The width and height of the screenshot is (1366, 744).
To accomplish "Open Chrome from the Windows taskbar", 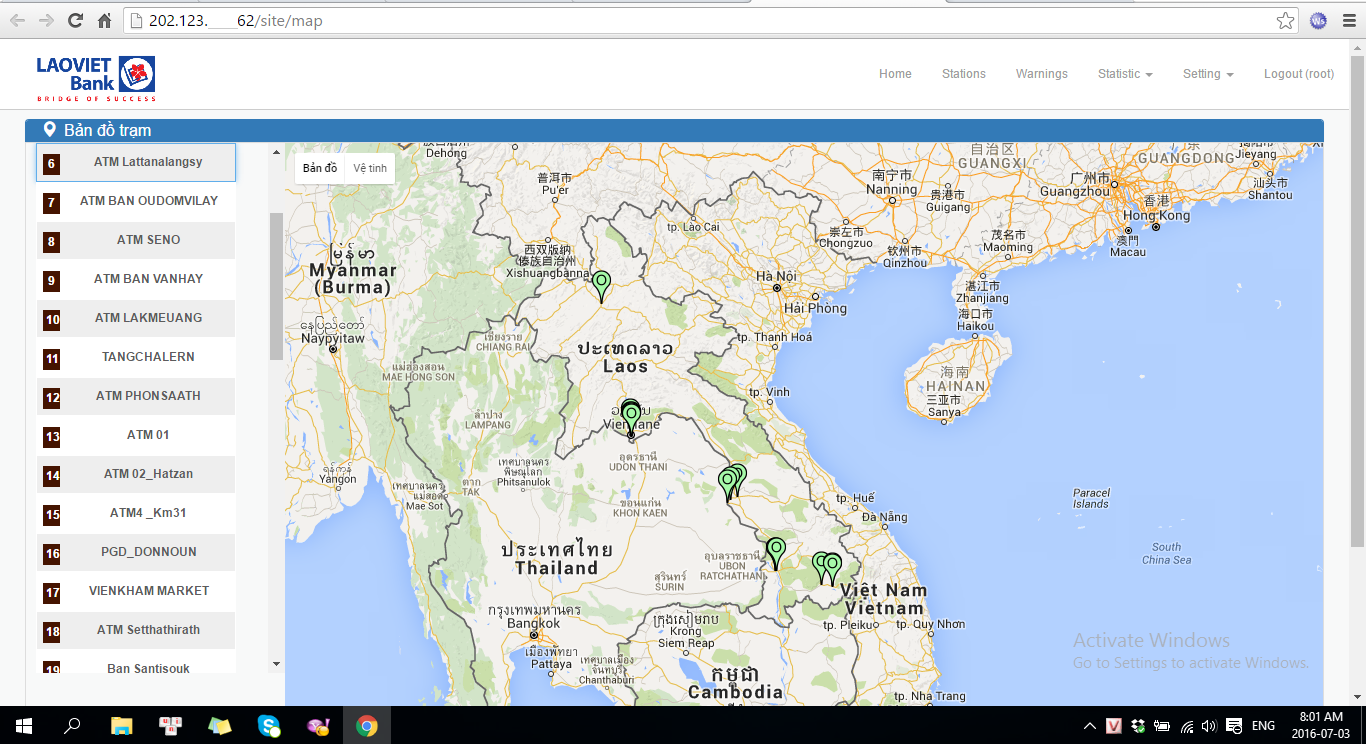I will click(x=367, y=726).
